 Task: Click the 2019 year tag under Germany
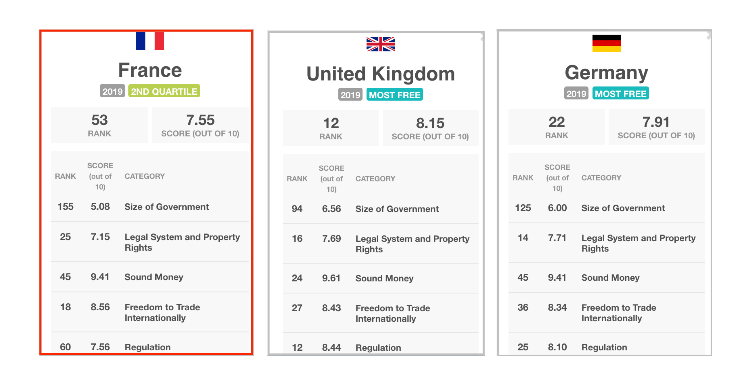click(x=576, y=93)
